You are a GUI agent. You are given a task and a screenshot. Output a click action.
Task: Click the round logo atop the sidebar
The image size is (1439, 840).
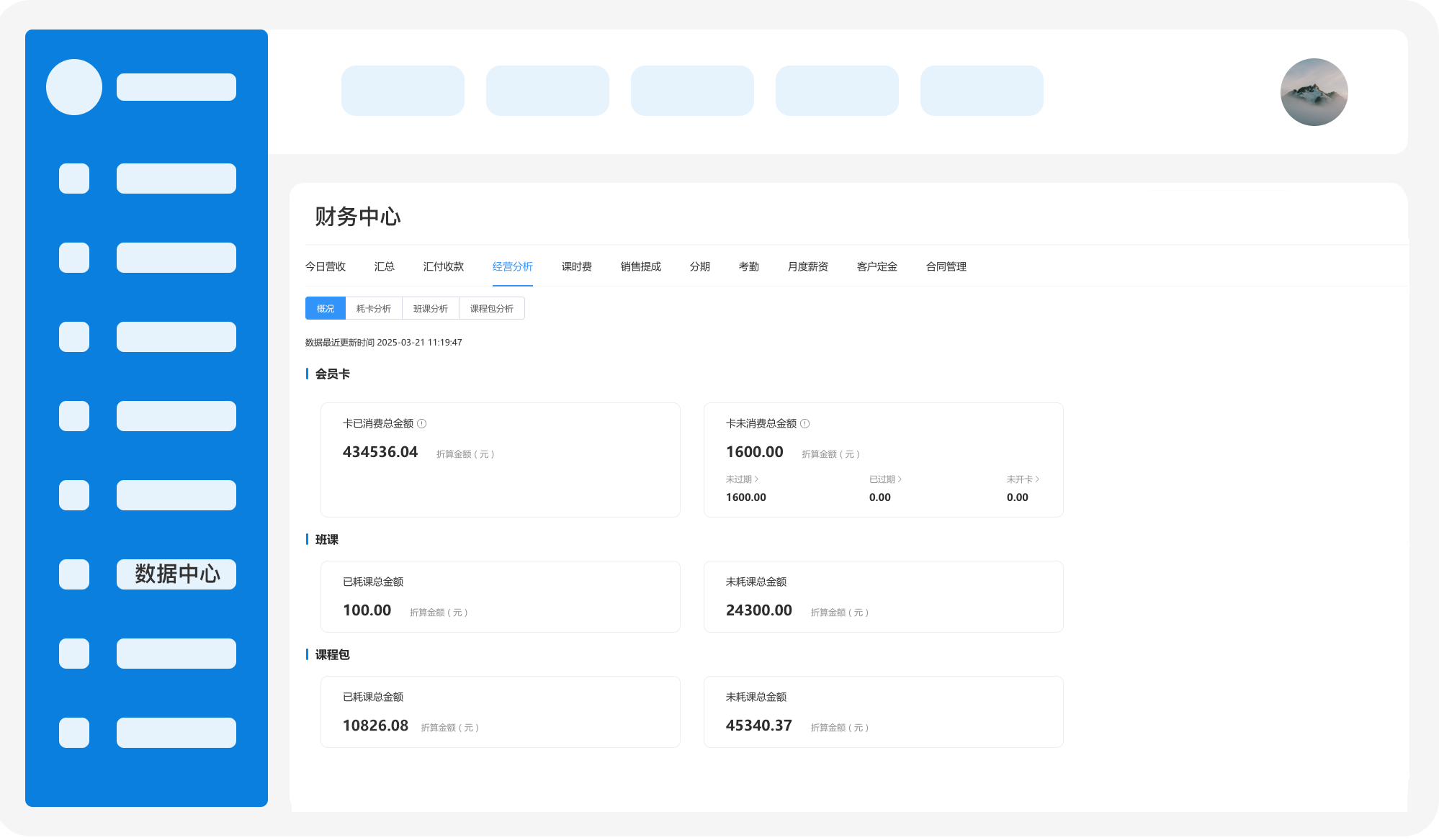[x=74, y=87]
